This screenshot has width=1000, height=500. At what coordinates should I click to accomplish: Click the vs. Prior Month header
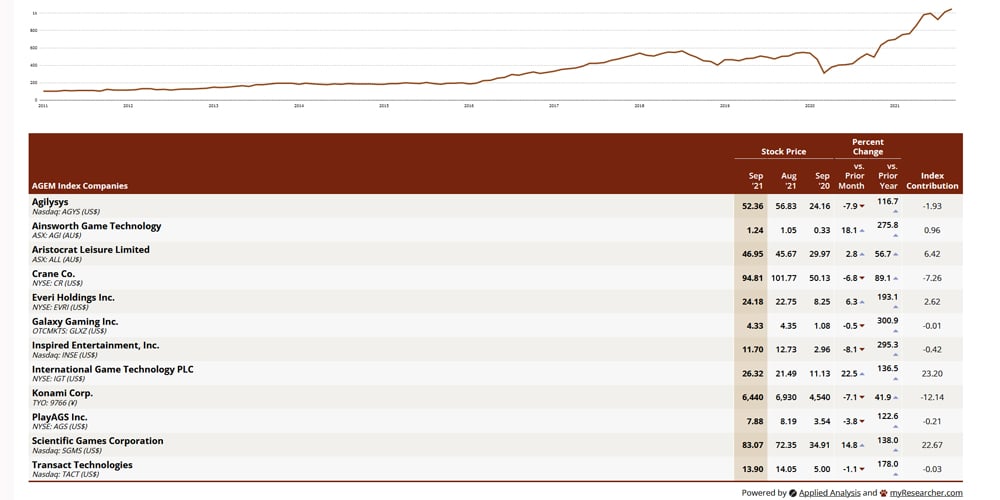[851, 176]
